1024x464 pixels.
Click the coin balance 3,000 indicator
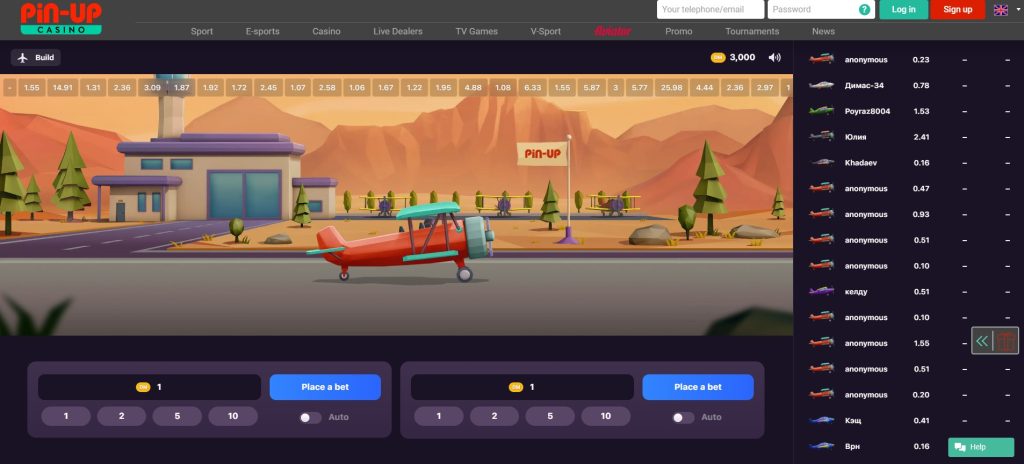[x=733, y=58]
